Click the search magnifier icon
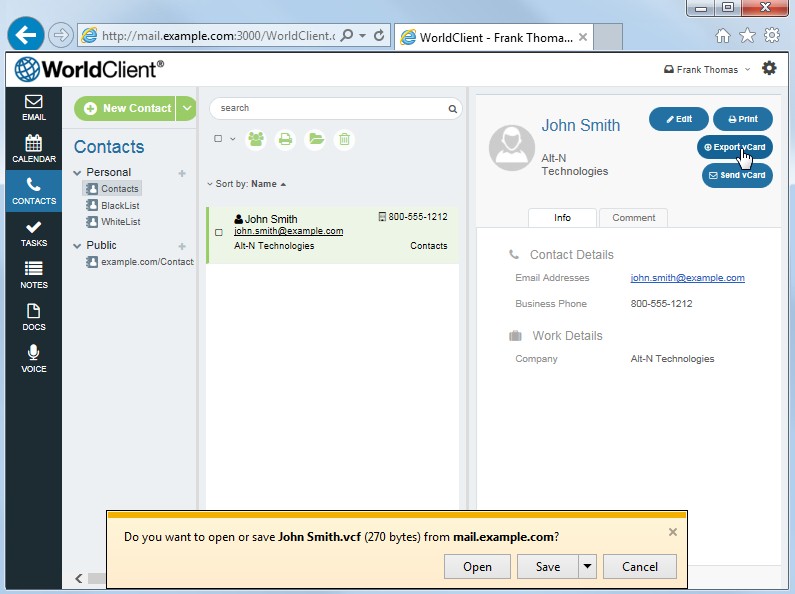795x594 pixels. tap(452, 108)
